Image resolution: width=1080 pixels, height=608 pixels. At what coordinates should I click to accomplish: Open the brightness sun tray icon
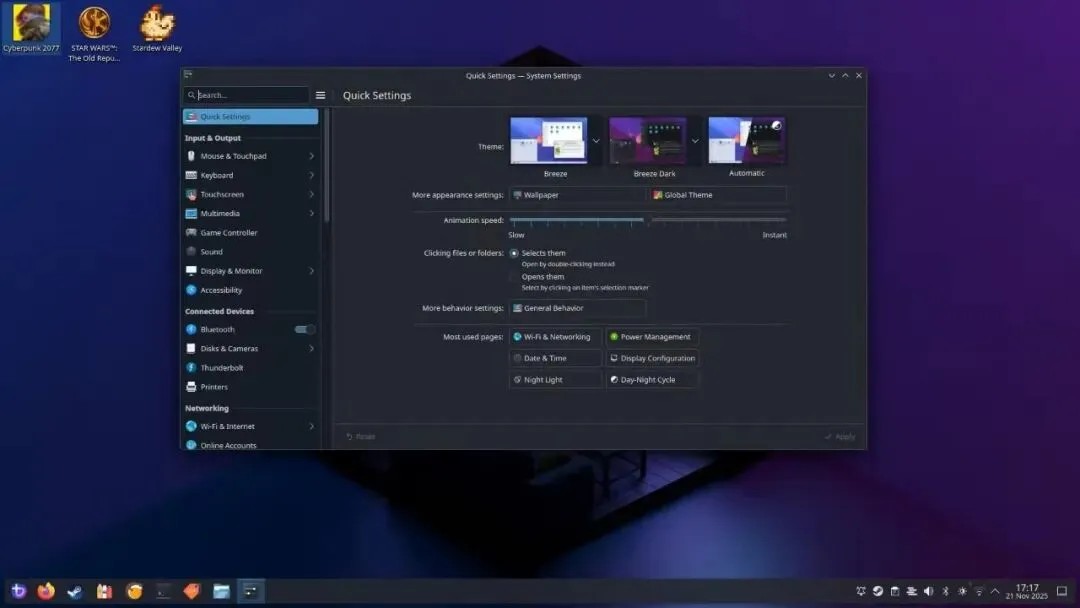pyautogui.click(x=962, y=591)
